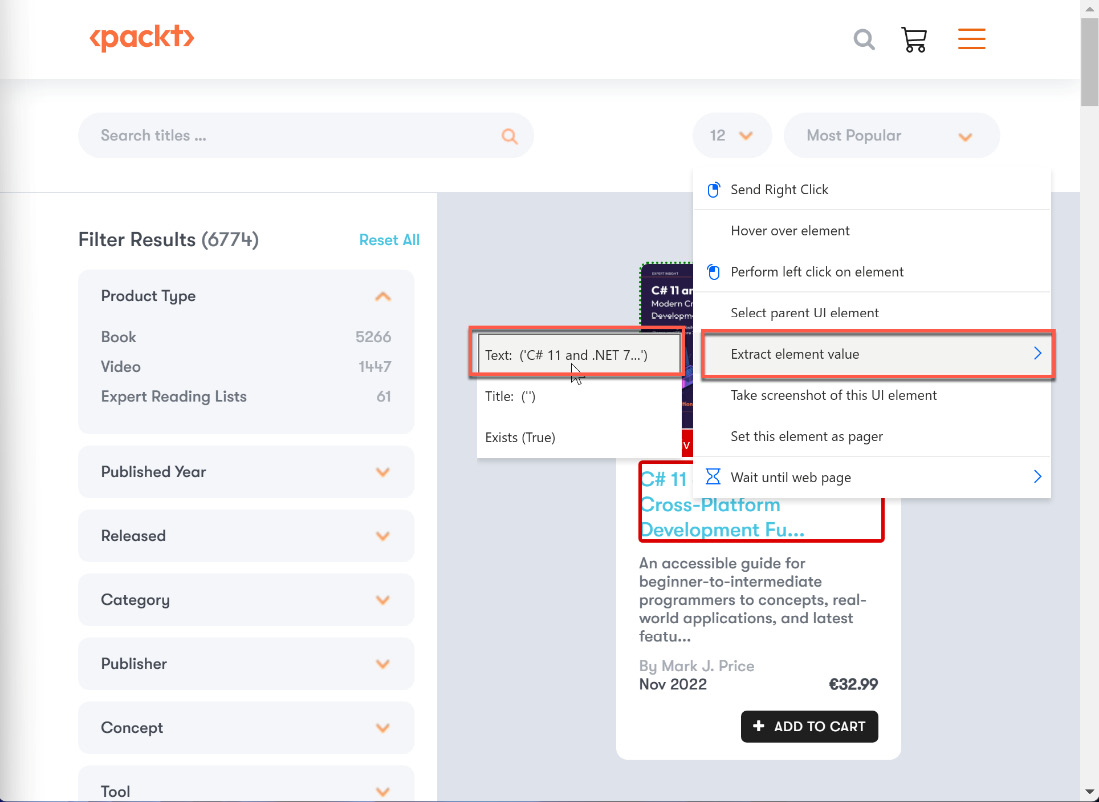Click the book description paragraph
1099x802 pixels.
click(753, 600)
